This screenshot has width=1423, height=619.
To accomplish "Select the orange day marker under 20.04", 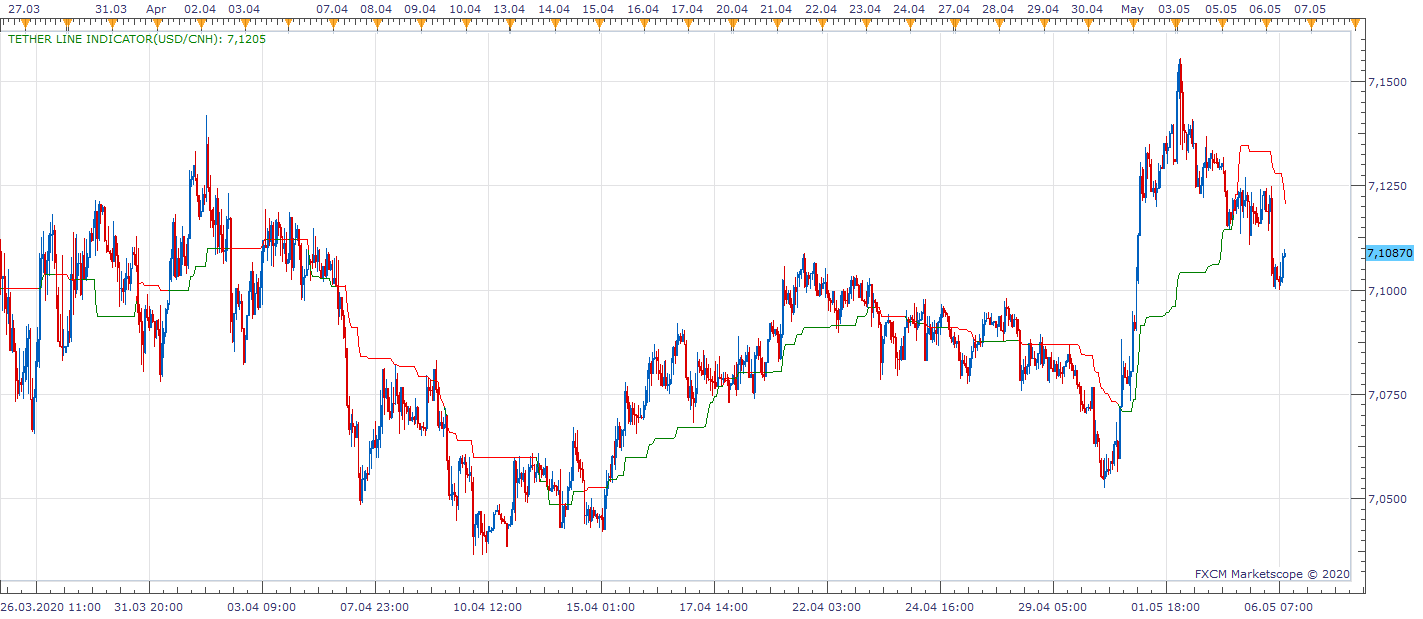I will point(732,23).
